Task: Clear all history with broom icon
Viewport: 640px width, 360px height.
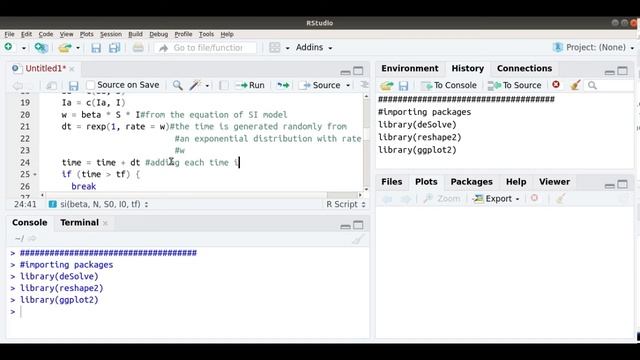Action: [x=576, y=85]
